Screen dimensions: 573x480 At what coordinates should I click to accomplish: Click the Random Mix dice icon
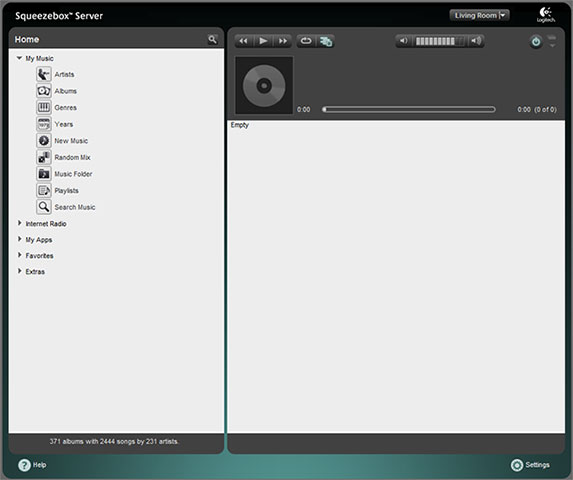click(44, 157)
